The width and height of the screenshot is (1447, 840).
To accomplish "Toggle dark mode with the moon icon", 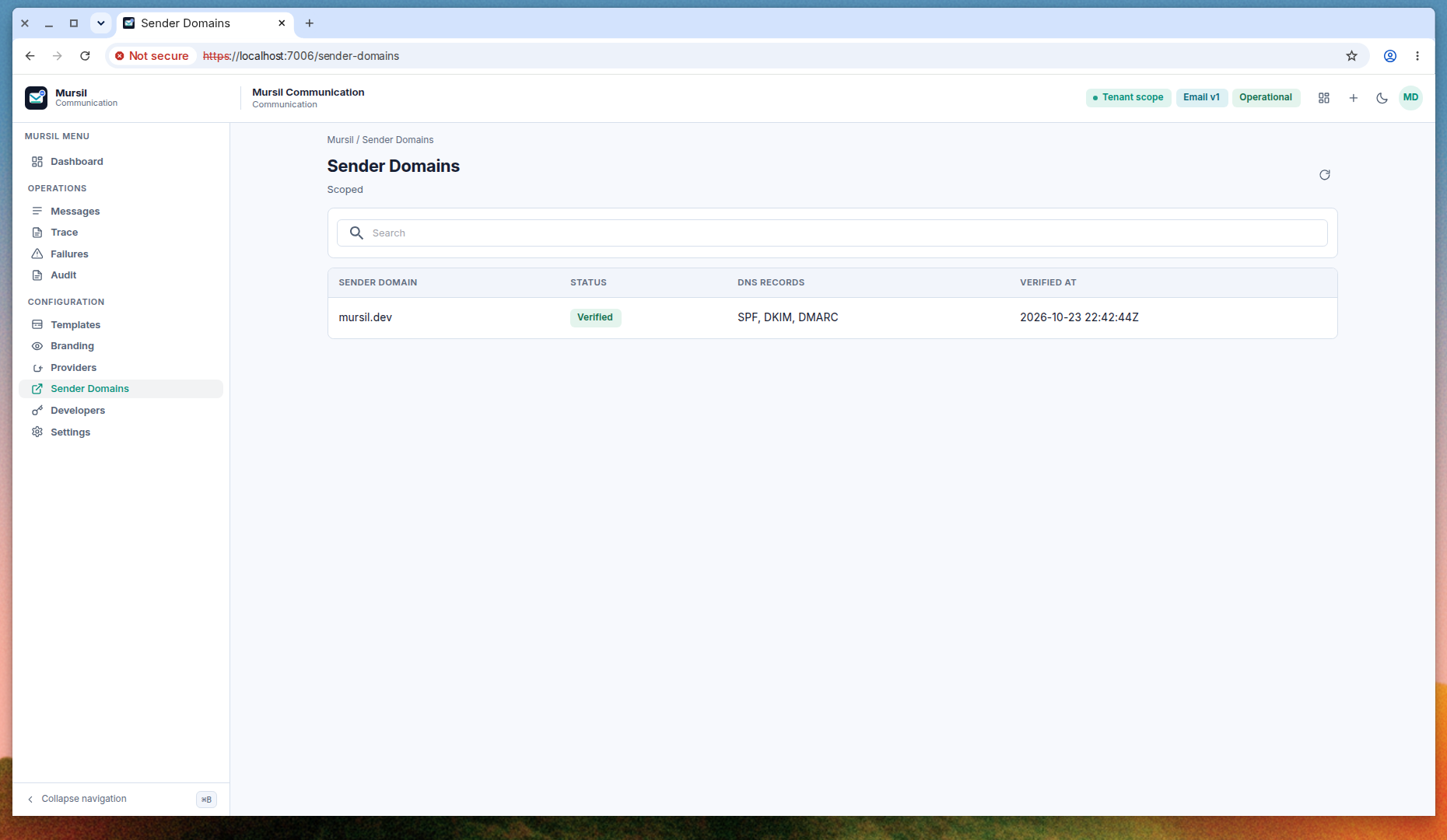I will click(x=1382, y=98).
